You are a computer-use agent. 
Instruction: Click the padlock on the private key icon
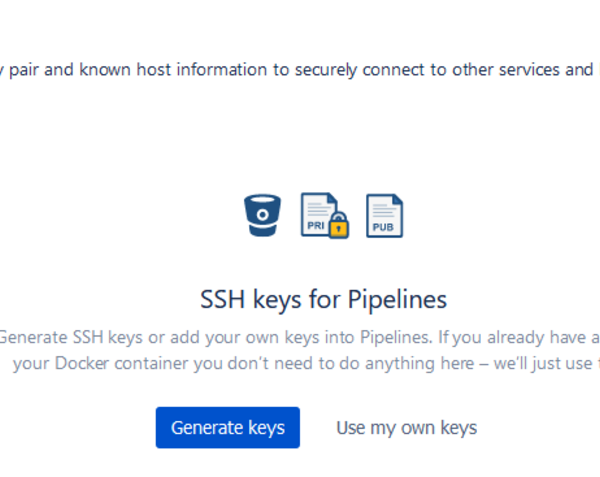click(x=339, y=226)
